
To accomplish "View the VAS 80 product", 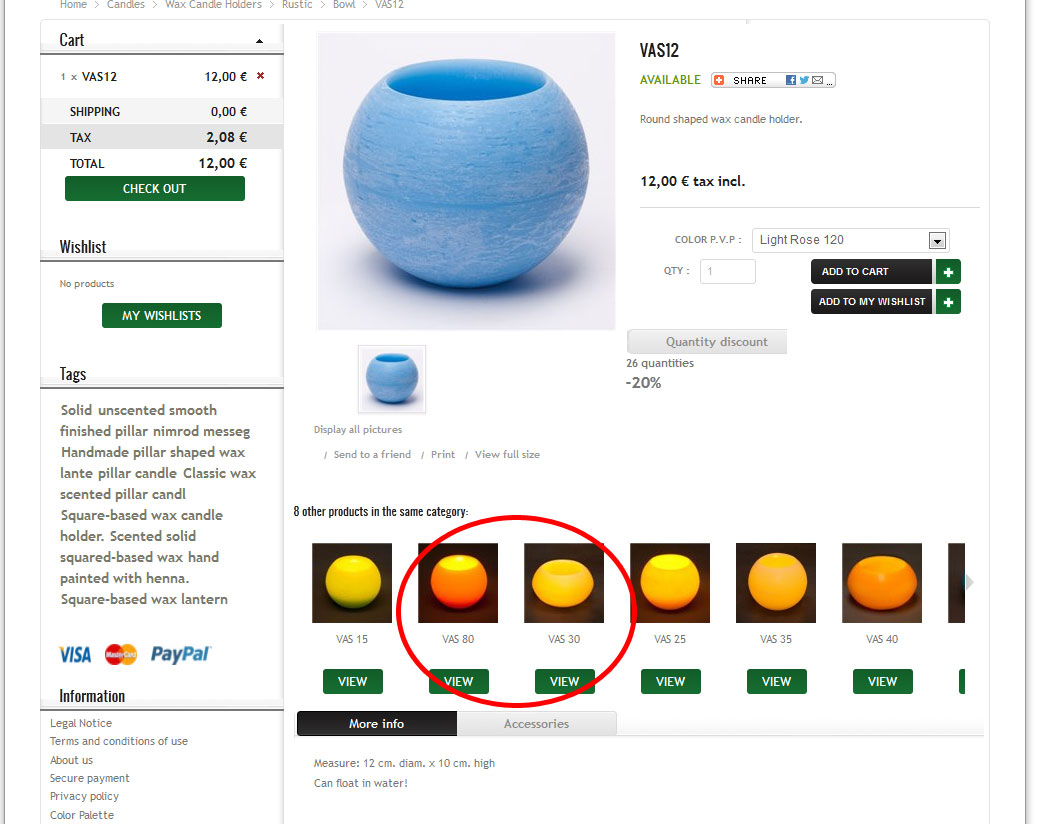I will (x=458, y=681).
